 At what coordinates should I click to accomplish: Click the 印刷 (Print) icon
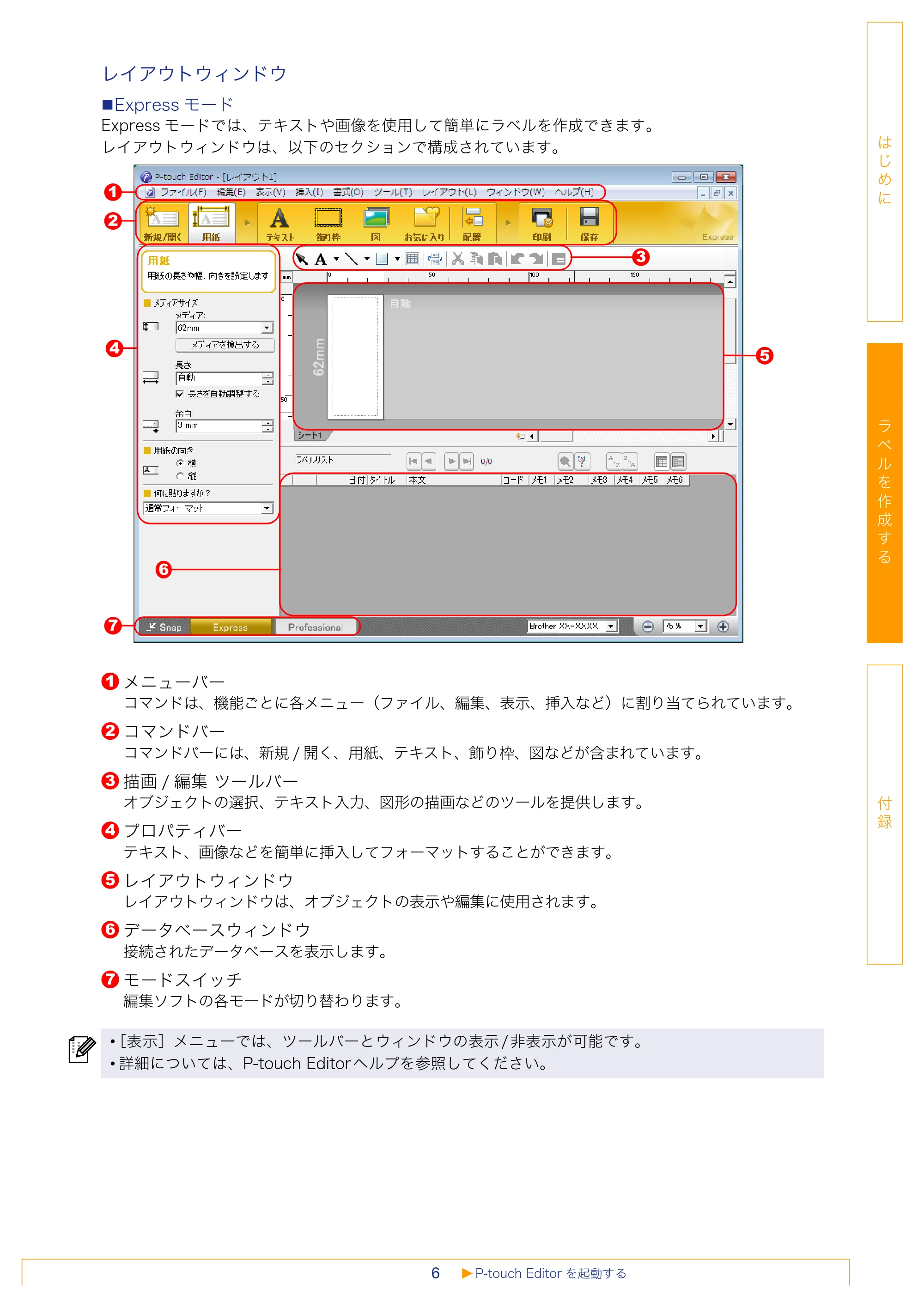click(x=542, y=223)
